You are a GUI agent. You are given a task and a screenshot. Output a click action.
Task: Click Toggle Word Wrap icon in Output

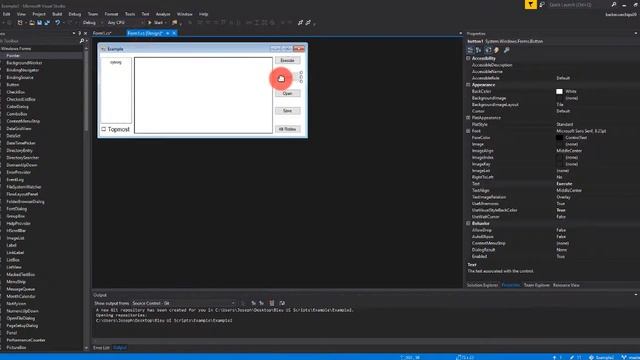pyautogui.click(x=282, y=303)
